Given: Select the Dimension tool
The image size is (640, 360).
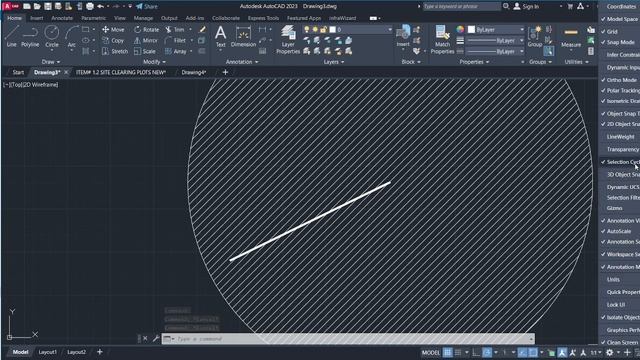Looking at the screenshot, I should [x=243, y=36].
